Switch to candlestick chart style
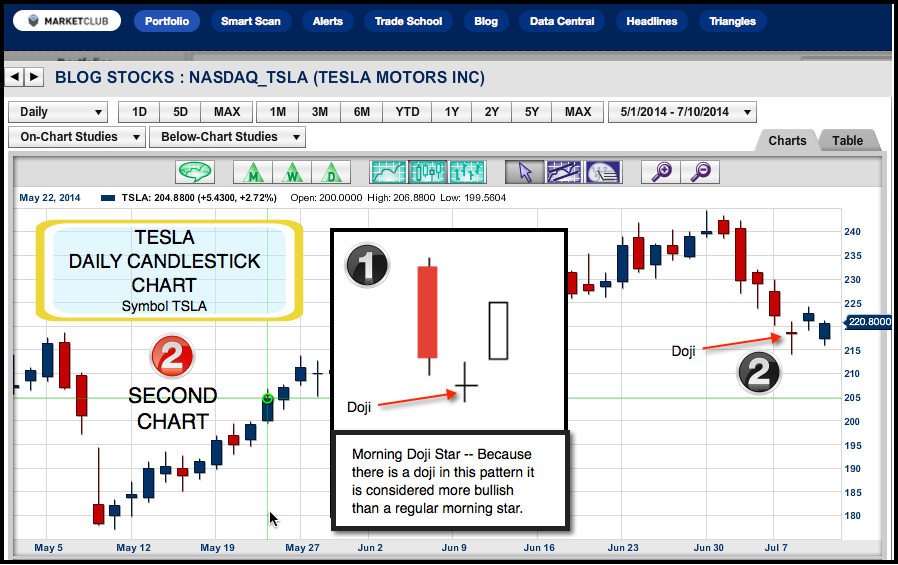This screenshot has width=898, height=565. click(x=428, y=172)
